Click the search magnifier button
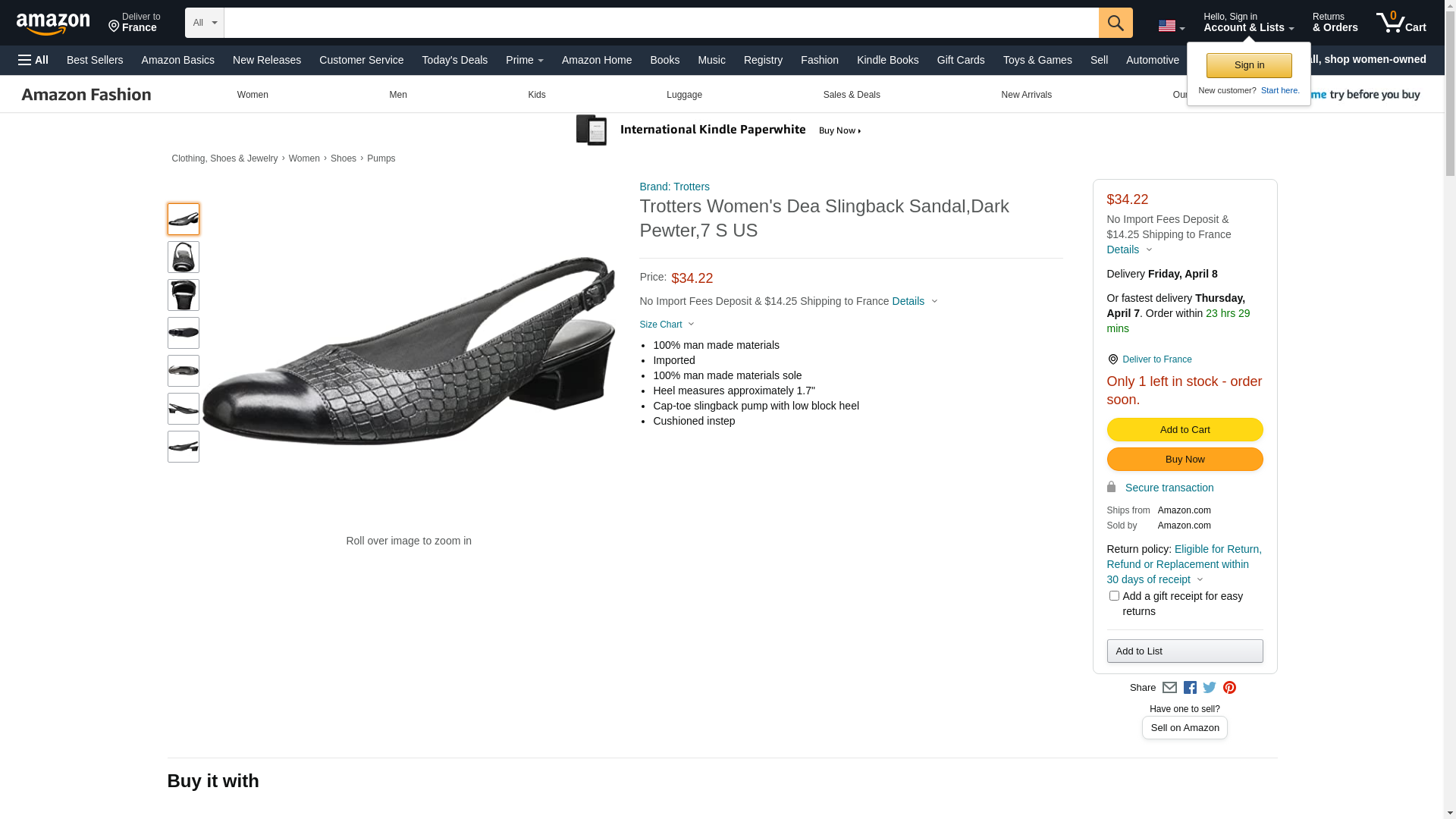1456x819 pixels. pyautogui.click(x=1116, y=23)
